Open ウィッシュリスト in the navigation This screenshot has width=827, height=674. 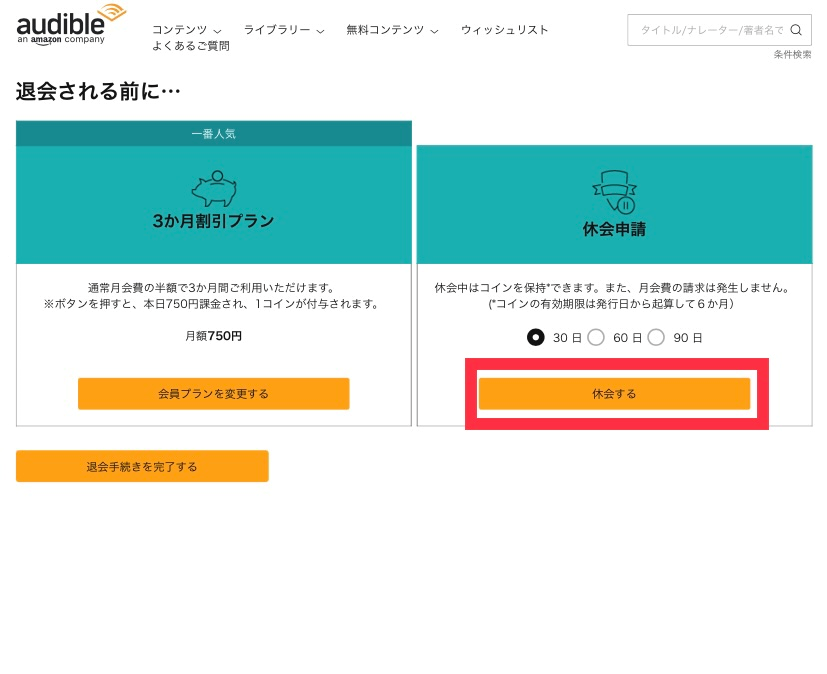point(505,30)
